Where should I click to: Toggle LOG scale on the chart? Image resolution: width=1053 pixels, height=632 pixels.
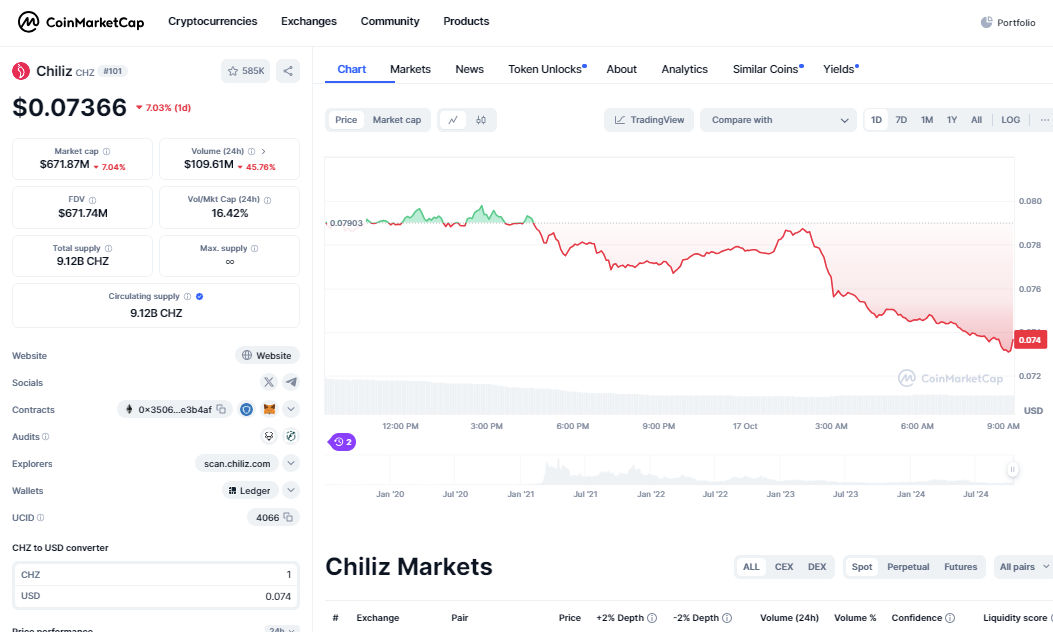tap(1010, 120)
